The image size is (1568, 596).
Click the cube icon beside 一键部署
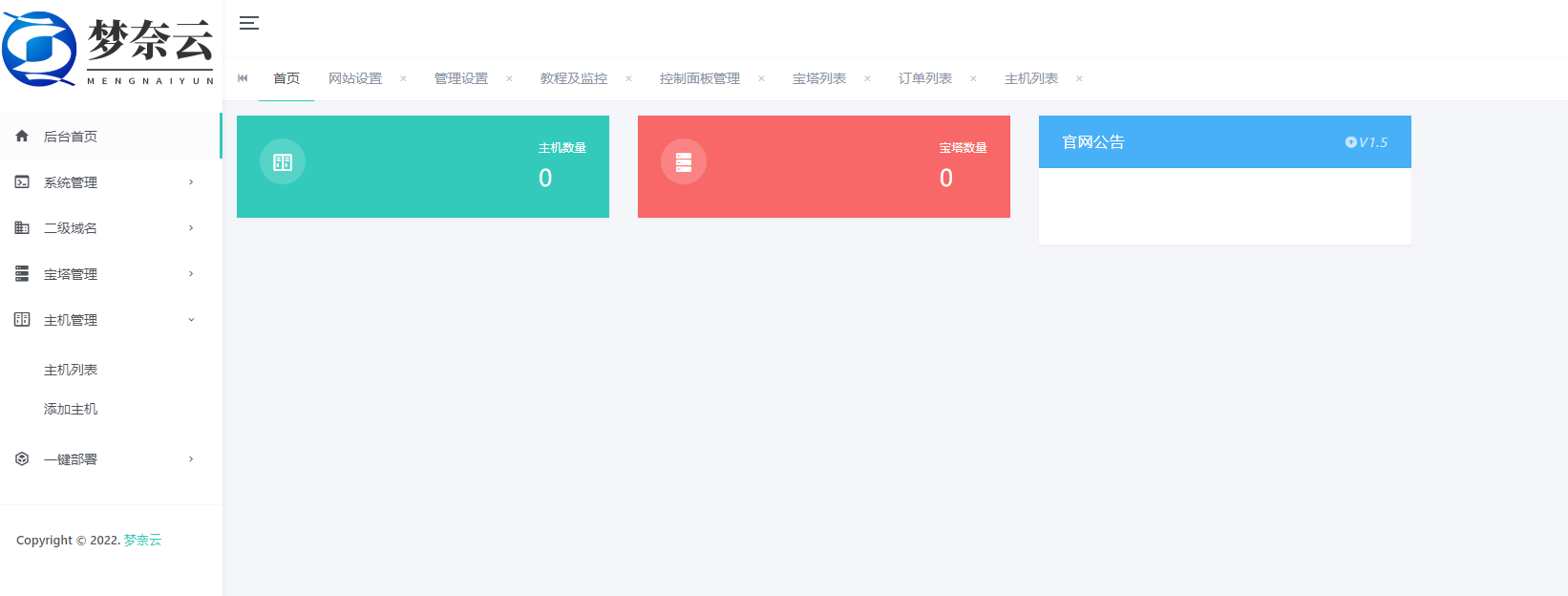[22, 458]
